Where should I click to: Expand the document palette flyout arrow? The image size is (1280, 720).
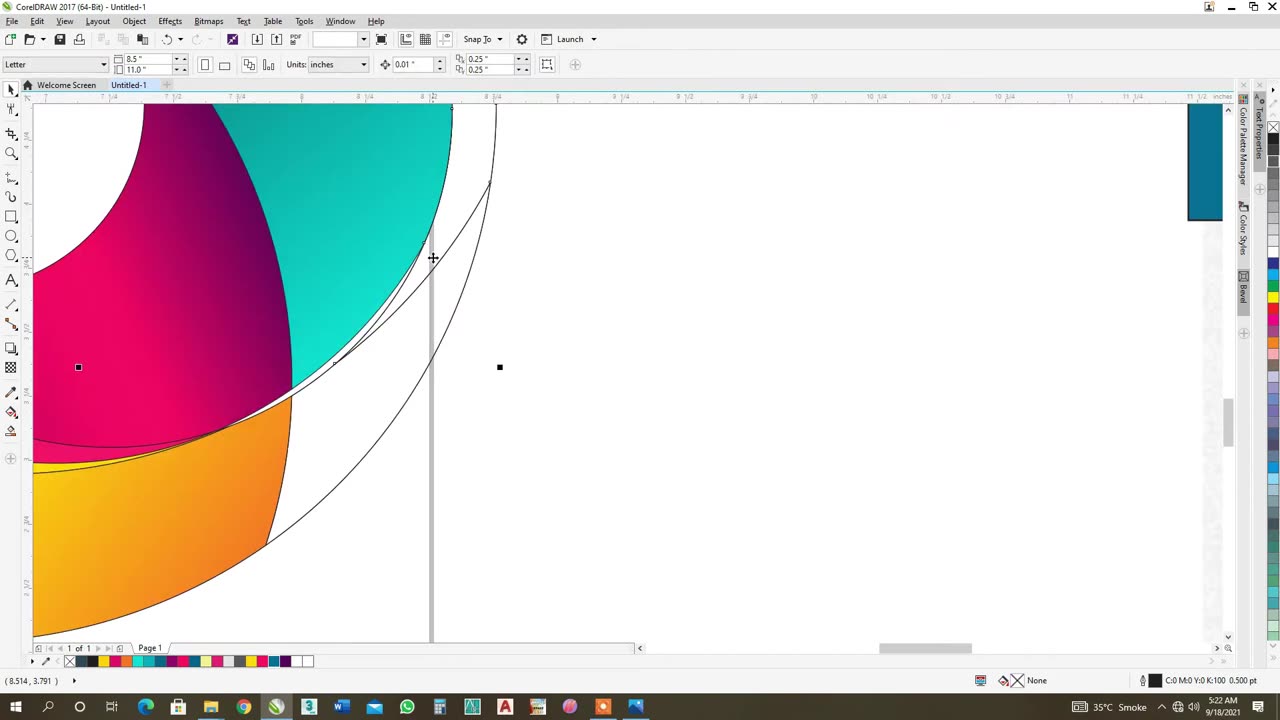33,661
